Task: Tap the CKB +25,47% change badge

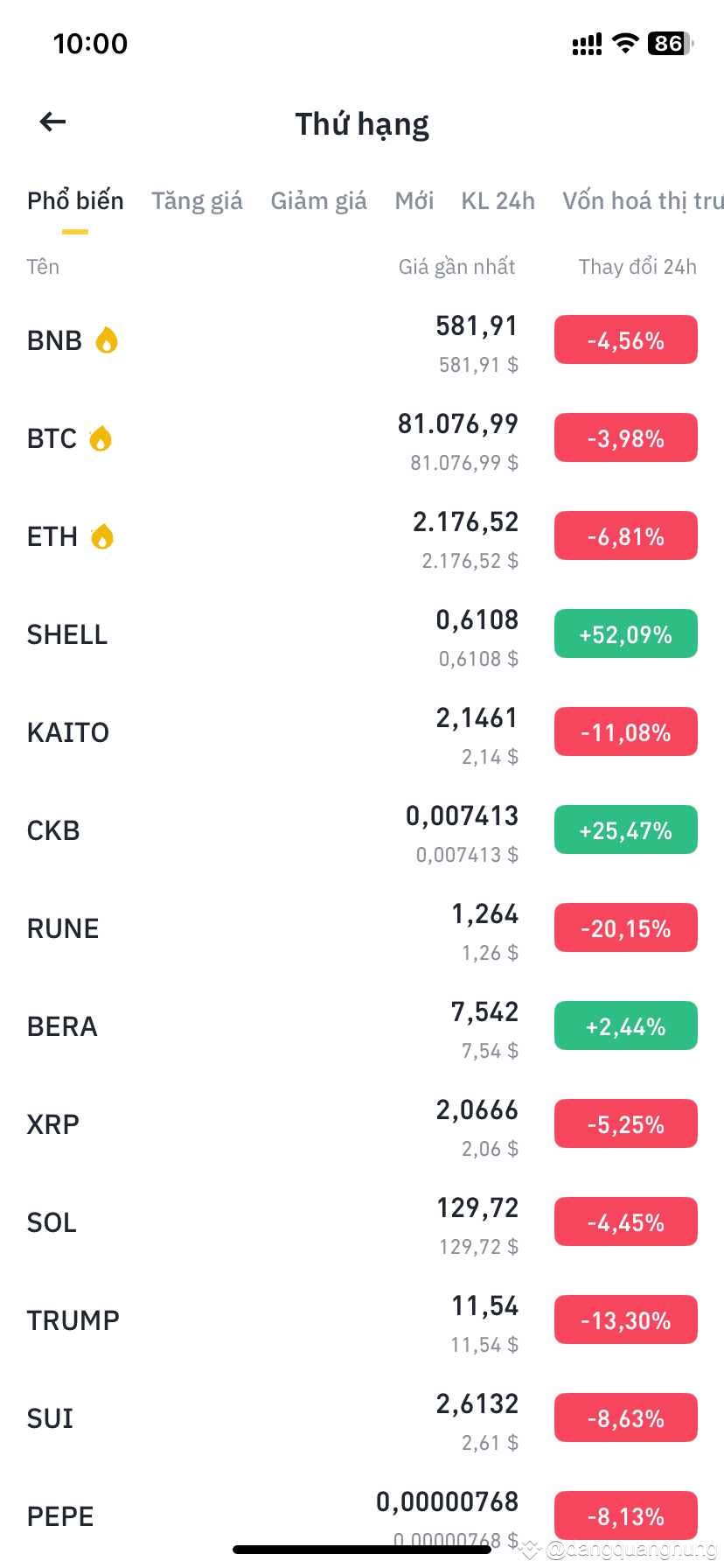Action: click(x=626, y=829)
